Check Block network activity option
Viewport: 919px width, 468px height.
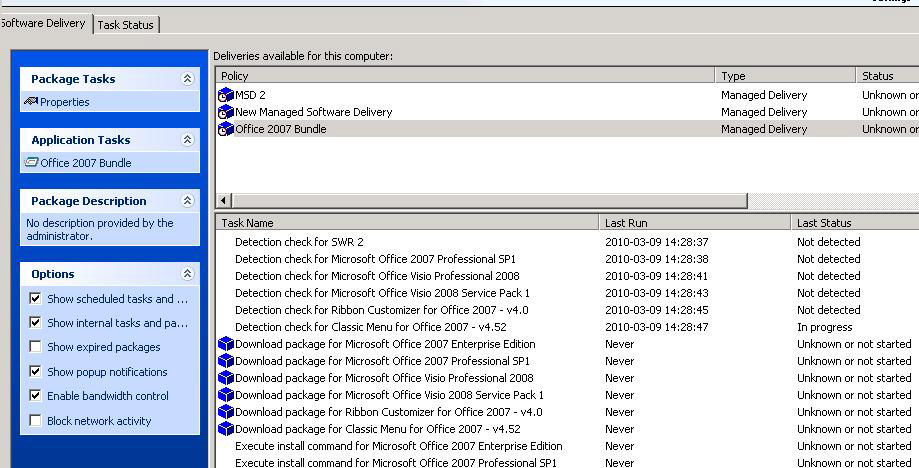tap(36, 421)
